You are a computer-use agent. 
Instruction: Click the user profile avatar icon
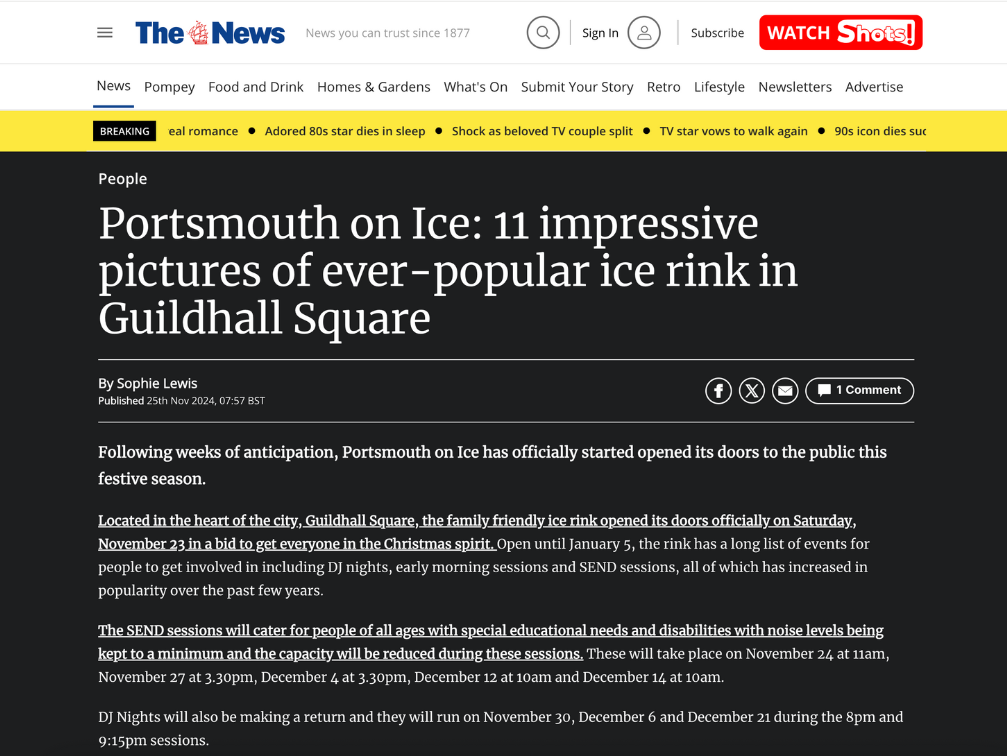[x=644, y=33]
